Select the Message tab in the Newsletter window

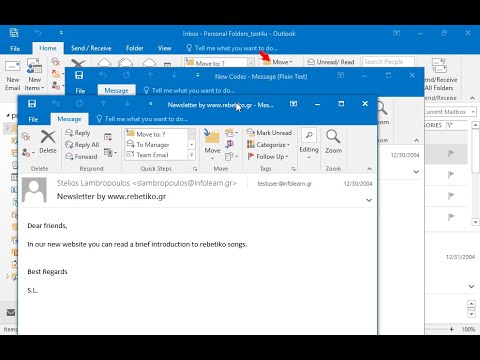pos(69,119)
